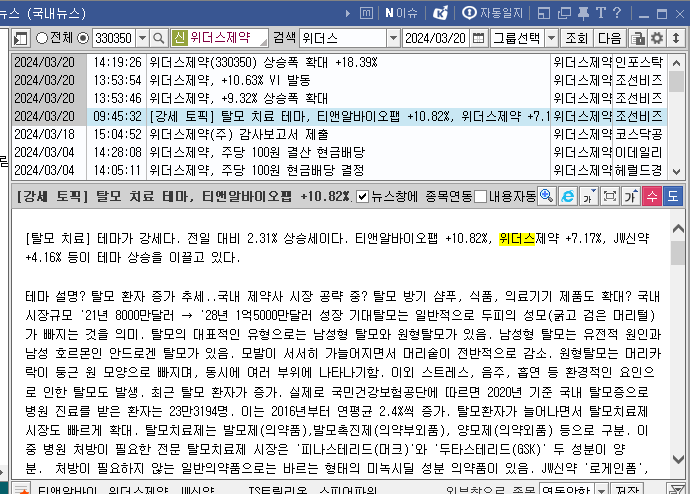This screenshot has width=690, height=494.
Task: Click the 헤럴드경 source cell
Action: pos(639,170)
